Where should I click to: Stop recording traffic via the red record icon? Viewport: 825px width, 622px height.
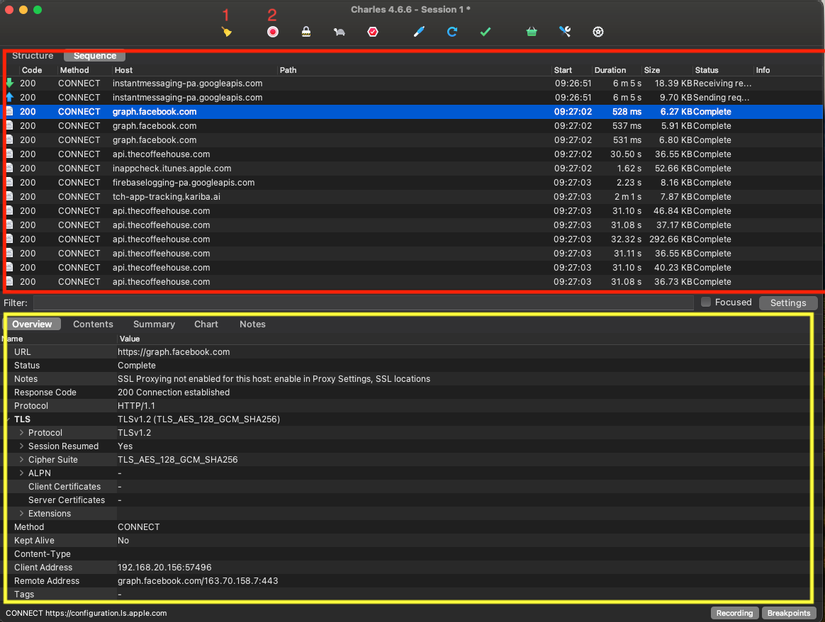click(270, 31)
